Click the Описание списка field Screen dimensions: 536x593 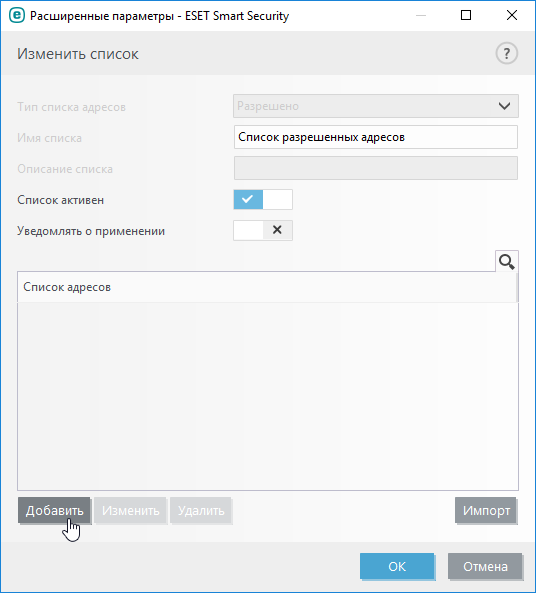point(376,168)
